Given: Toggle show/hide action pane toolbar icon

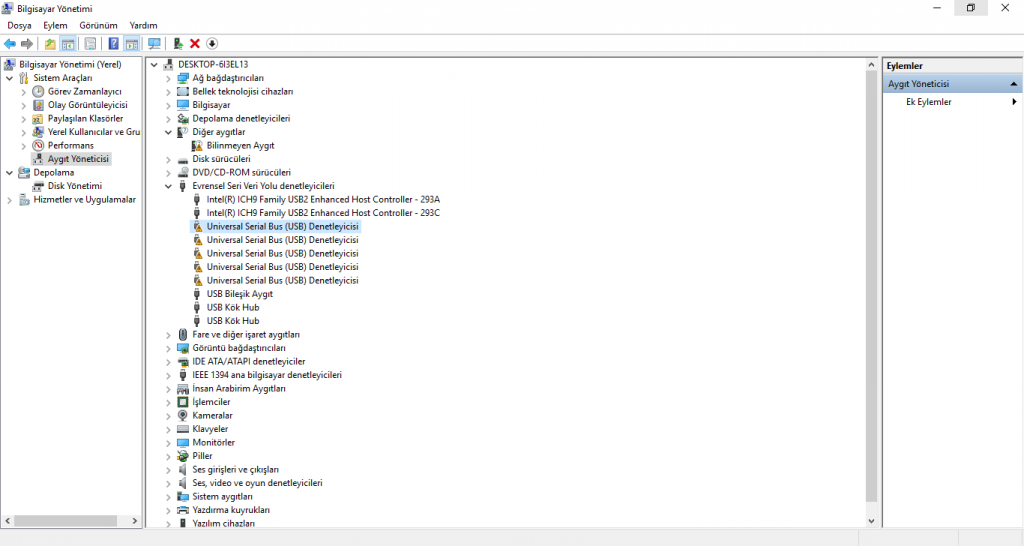Looking at the screenshot, I should tap(132, 44).
